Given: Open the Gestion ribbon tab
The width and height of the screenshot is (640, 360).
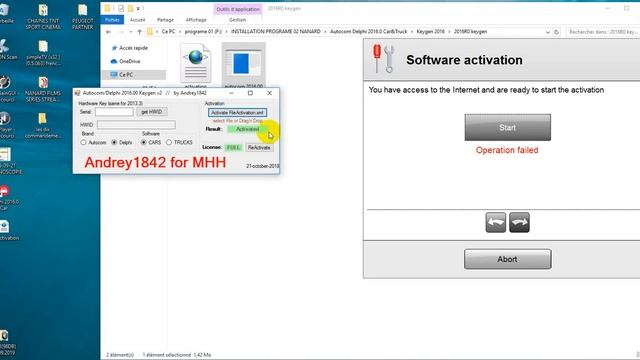Looking at the screenshot, I should (x=238, y=20).
